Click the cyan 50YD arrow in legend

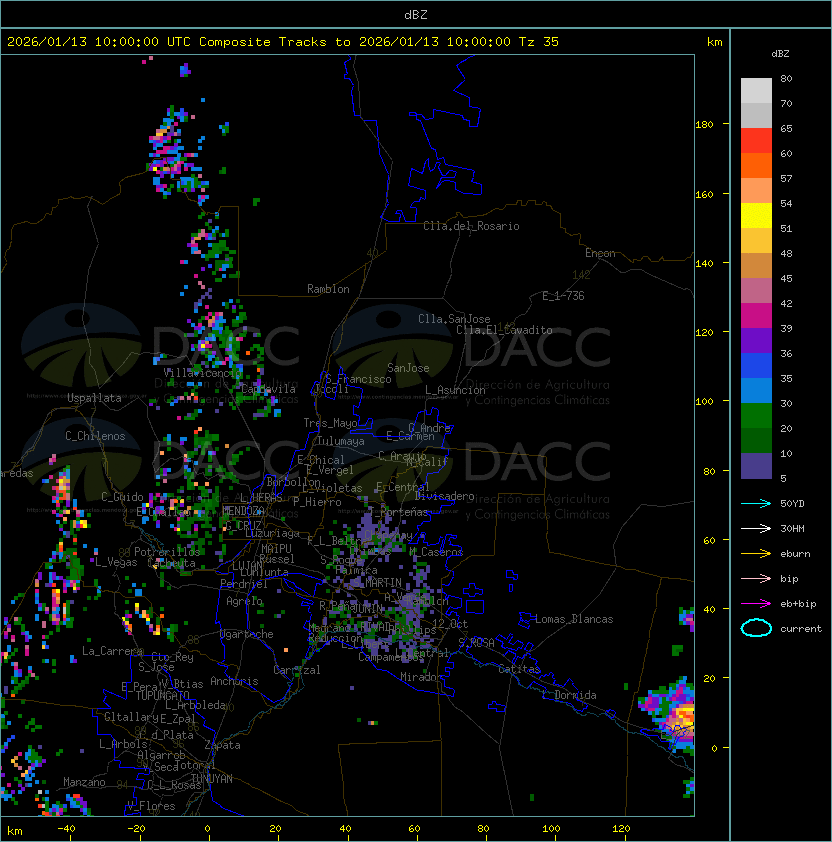coord(756,503)
